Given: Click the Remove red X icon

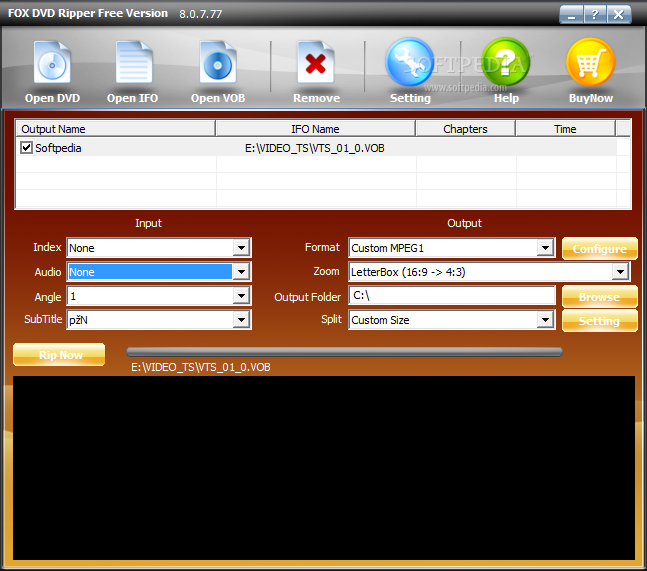Looking at the screenshot, I should pos(316,63).
